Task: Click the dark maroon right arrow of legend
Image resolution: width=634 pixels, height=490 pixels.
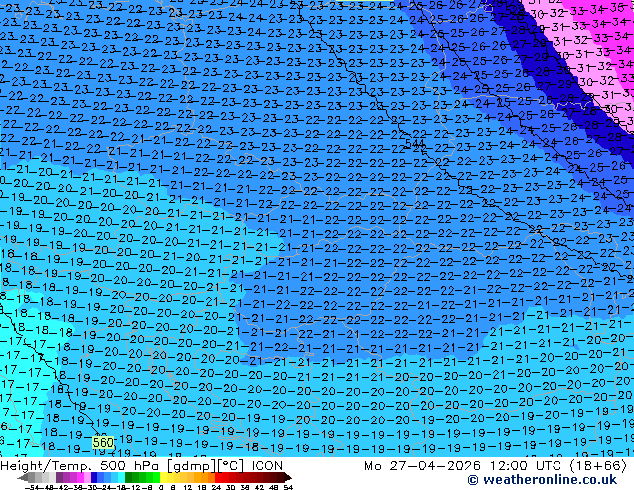Action: [288, 477]
